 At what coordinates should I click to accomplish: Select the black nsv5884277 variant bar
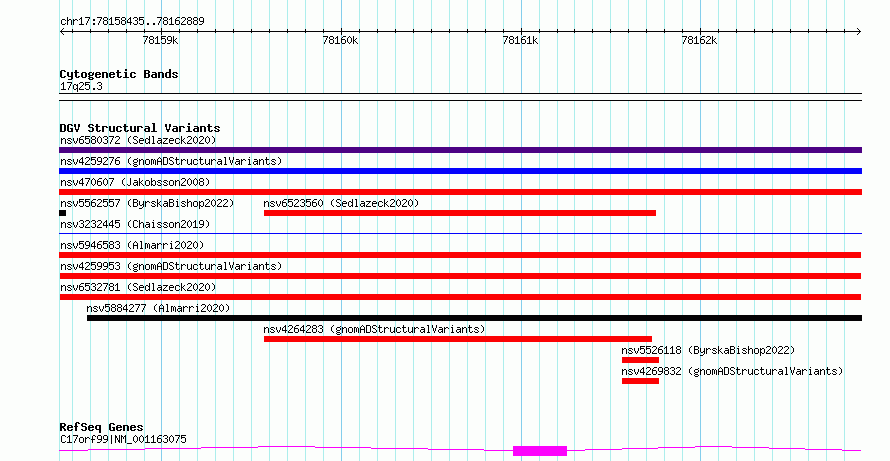click(x=475, y=318)
